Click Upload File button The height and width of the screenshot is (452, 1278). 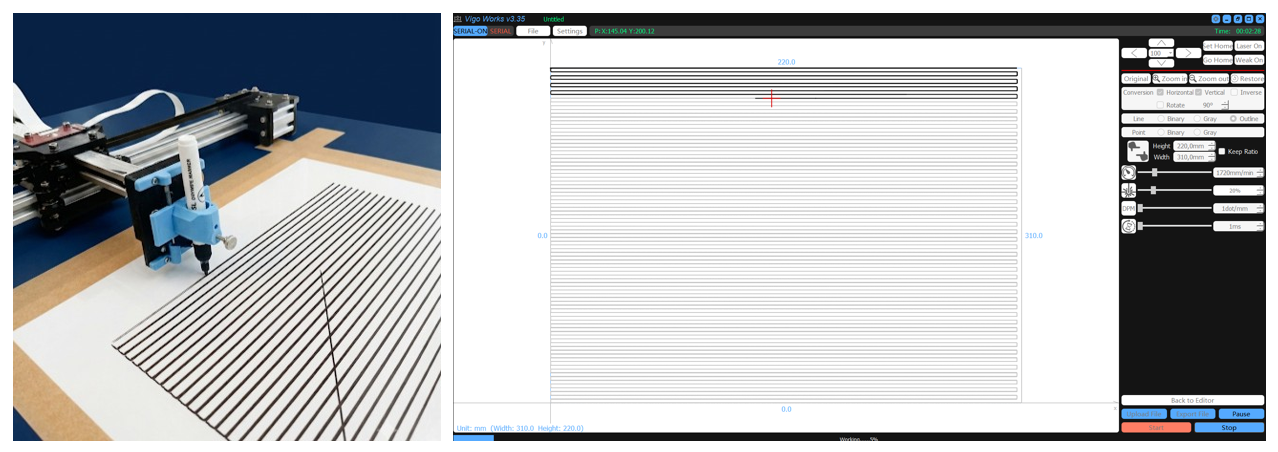(1144, 414)
